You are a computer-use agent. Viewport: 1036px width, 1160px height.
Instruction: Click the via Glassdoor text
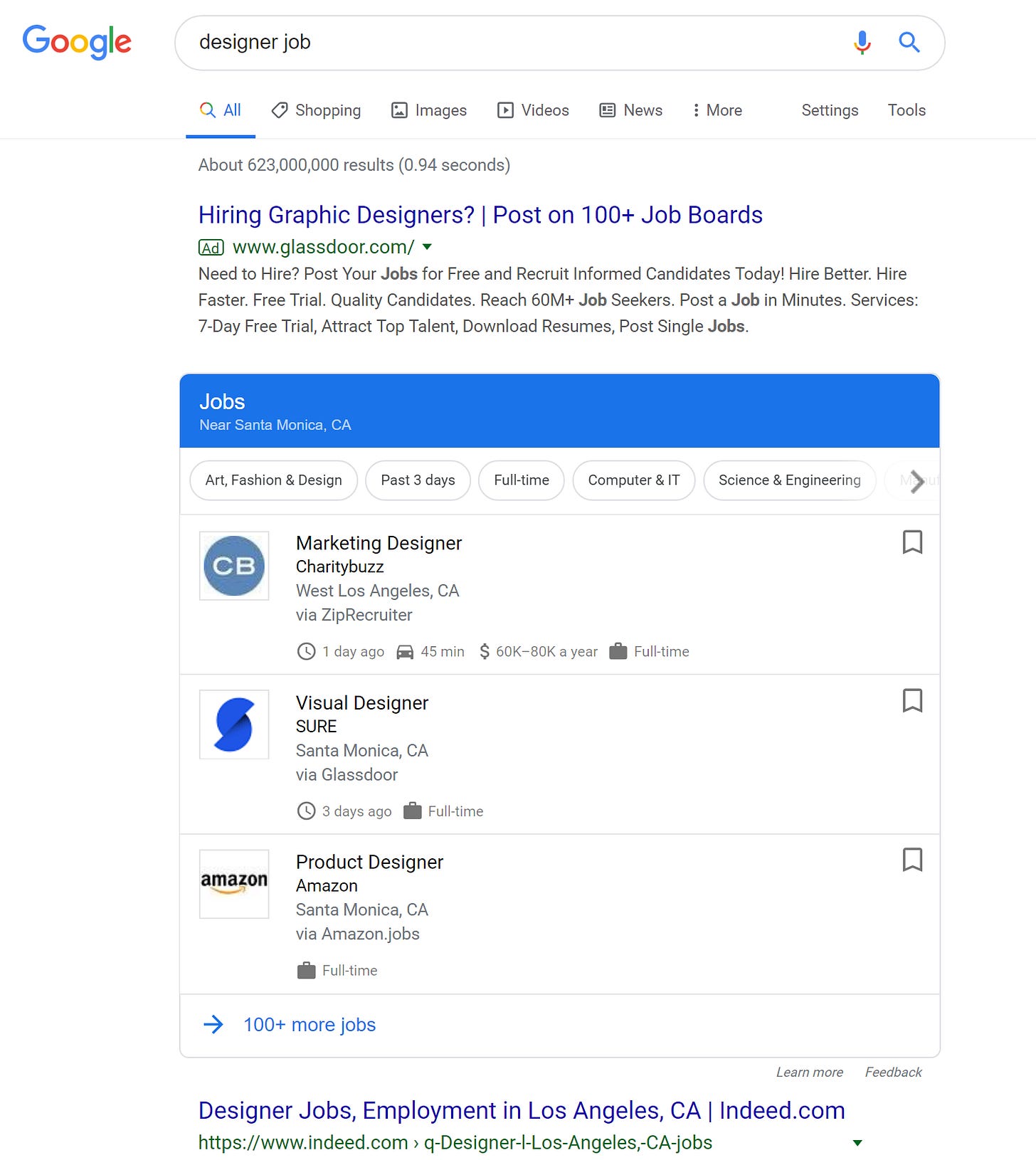(347, 775)
